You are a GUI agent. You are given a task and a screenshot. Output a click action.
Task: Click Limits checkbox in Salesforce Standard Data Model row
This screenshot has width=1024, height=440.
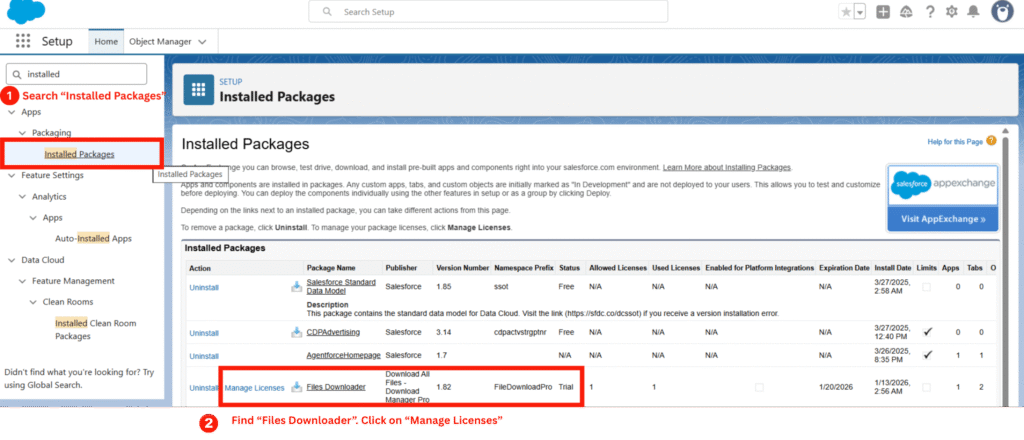point(927,287)
